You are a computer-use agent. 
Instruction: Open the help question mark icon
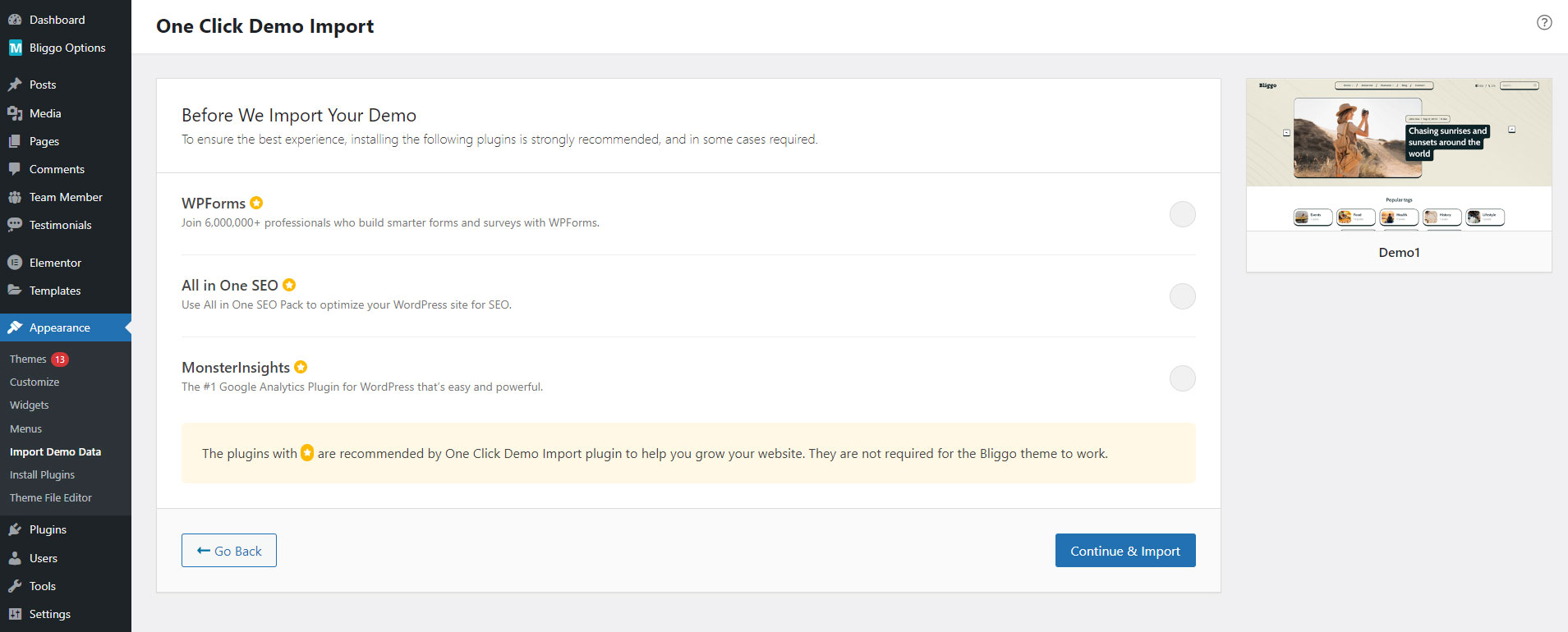(1544, 23)
